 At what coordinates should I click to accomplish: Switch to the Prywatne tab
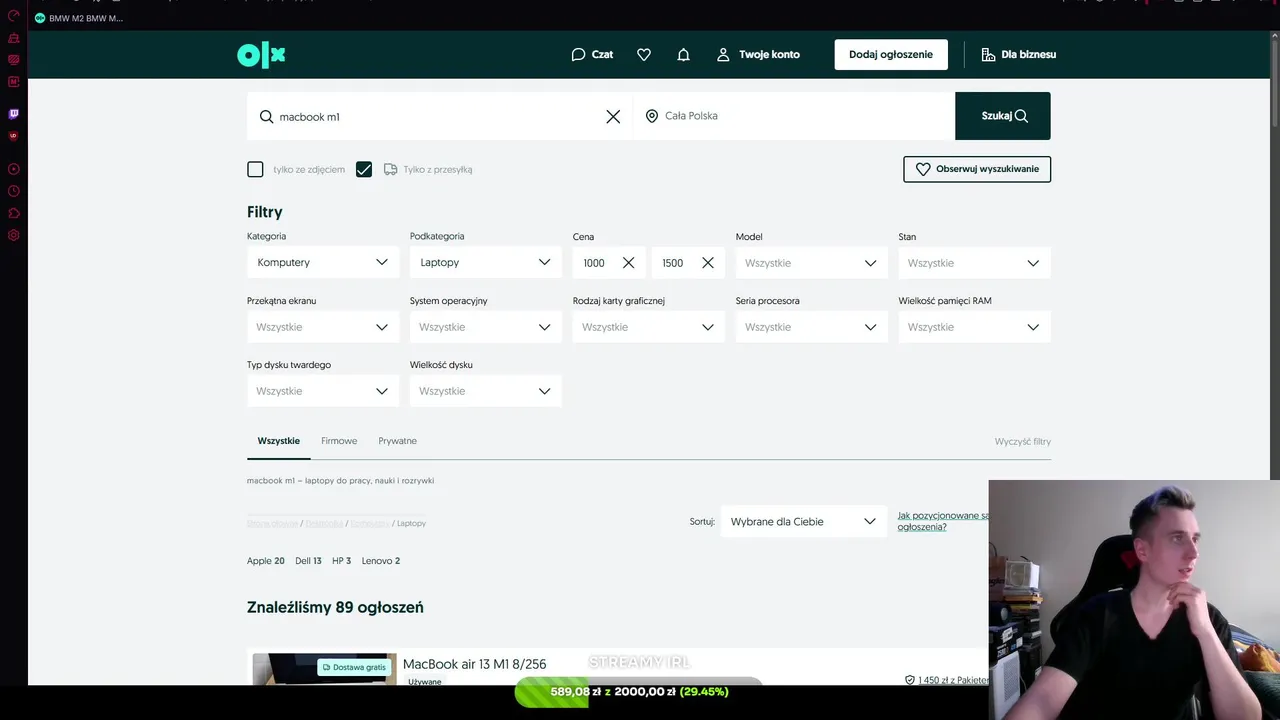(x=397, y=441)
